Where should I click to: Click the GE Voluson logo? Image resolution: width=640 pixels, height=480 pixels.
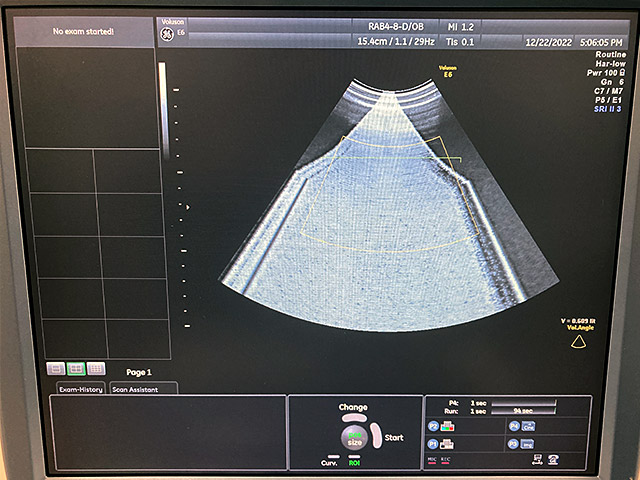[167, 34]
